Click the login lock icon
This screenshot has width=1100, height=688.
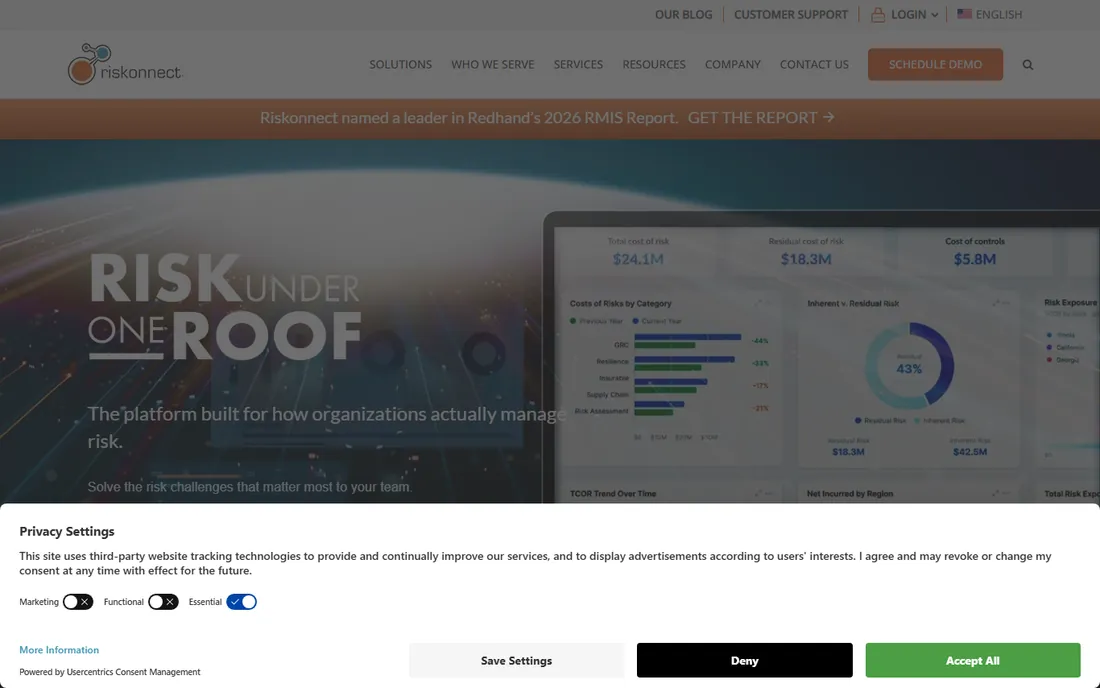tap(878, 14)
